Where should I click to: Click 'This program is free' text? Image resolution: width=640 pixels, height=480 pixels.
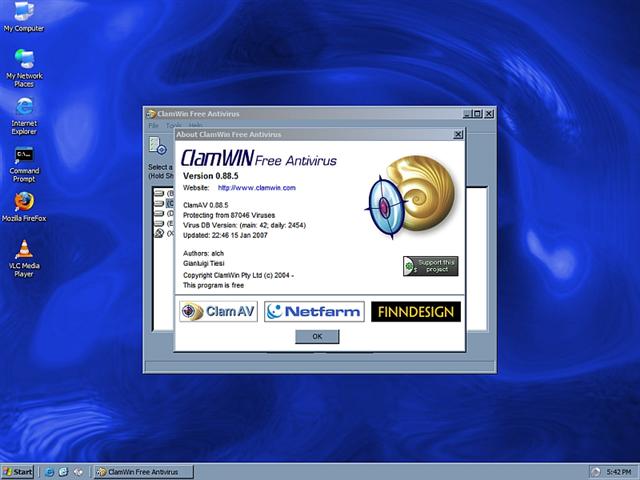(x=213, y=285)
